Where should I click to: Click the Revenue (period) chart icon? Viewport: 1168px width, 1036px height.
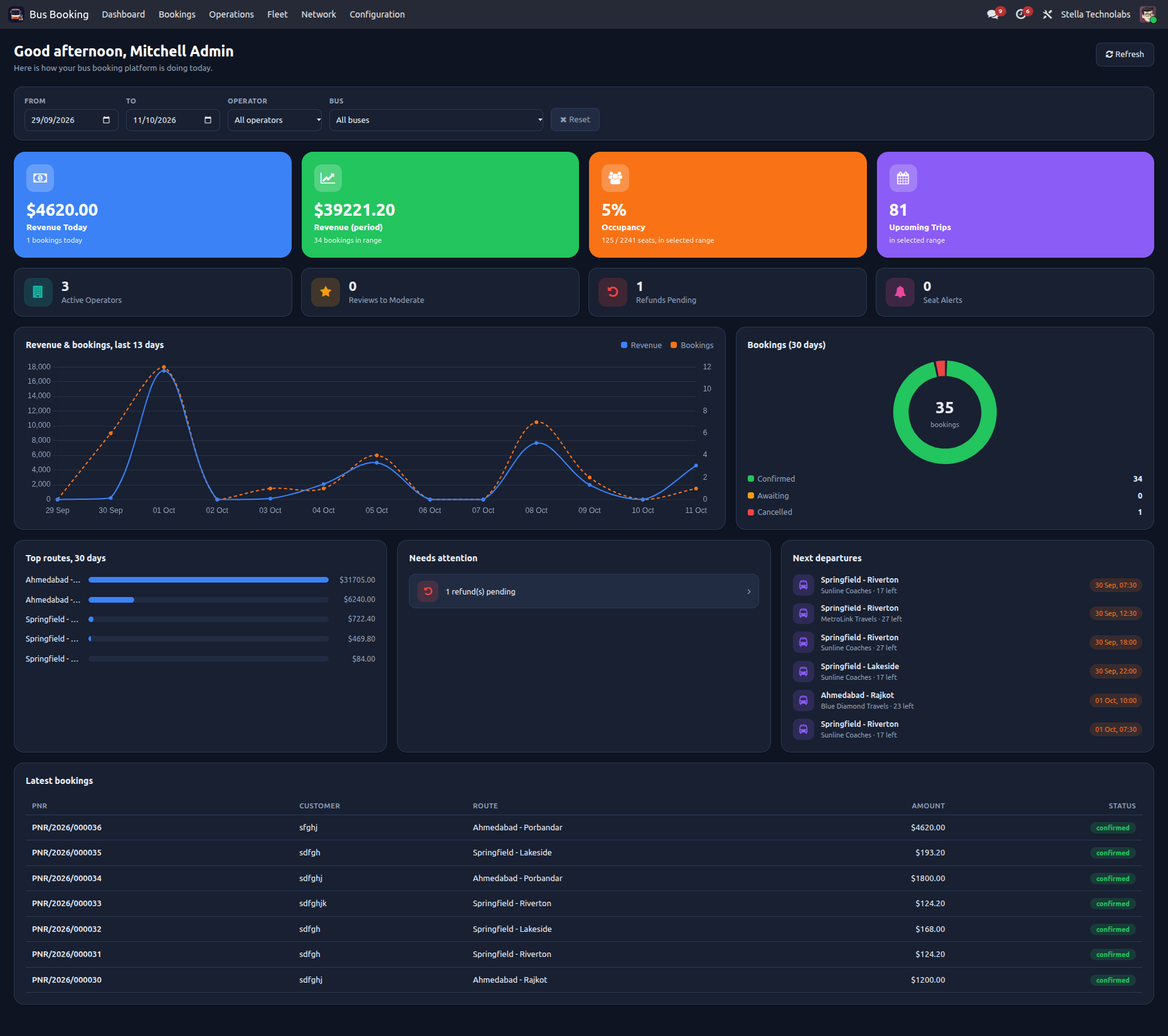(x=328, y=178)
